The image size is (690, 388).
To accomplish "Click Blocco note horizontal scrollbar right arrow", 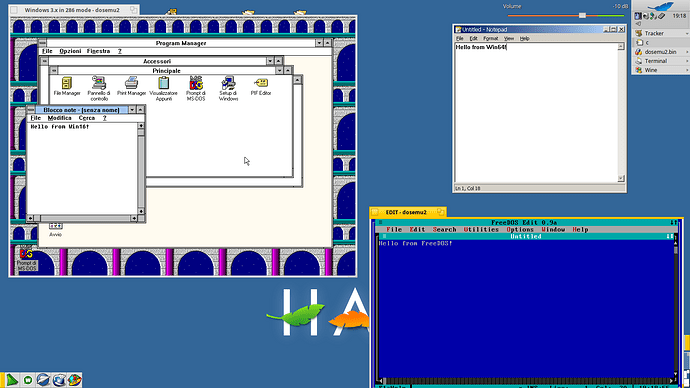I will pos(134,218).
